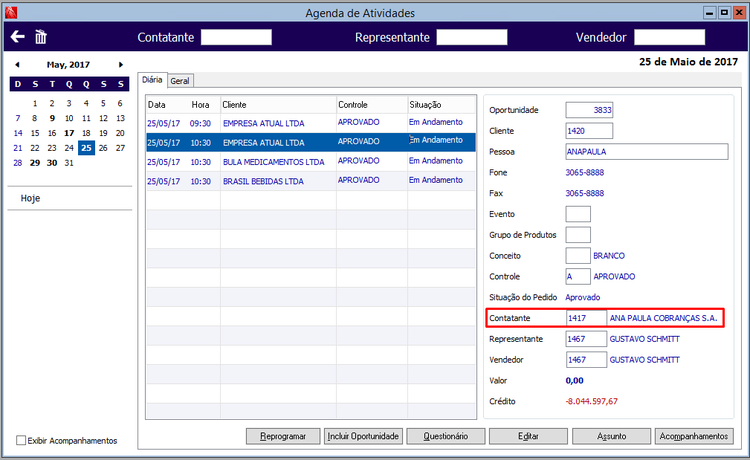The height and width of the screenshot is (460, 750).
Task: Click the Controle code field with A
Action: (578, 276)
